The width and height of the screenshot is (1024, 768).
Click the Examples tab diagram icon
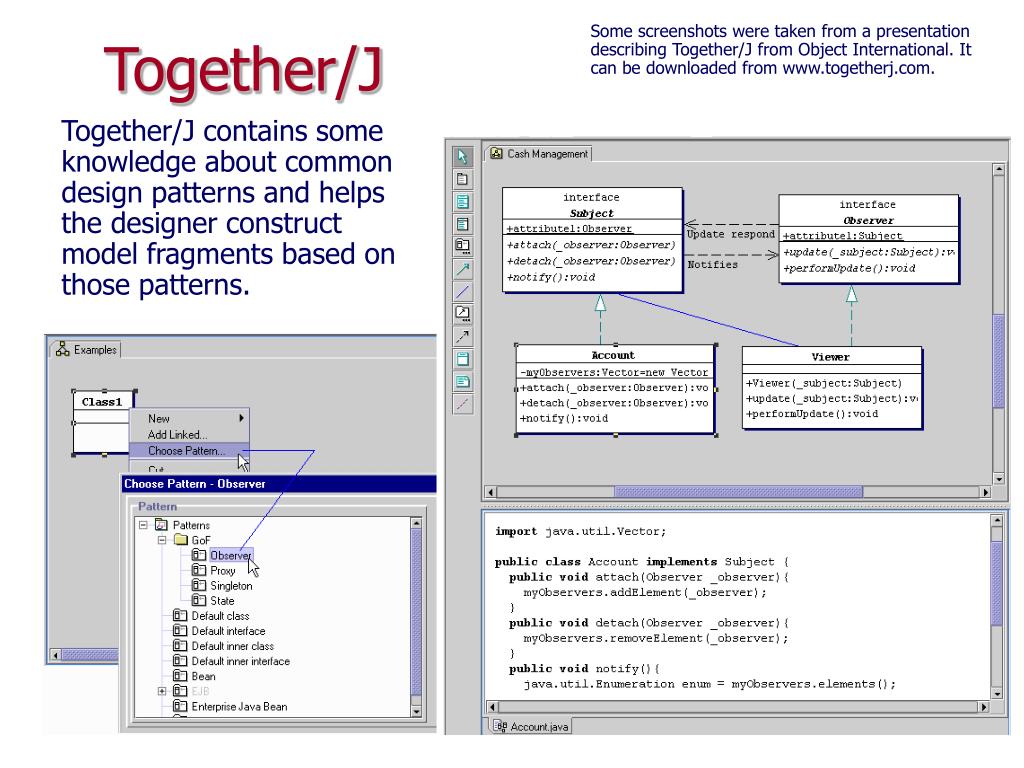pyautogui.click(x=63, y=349)
